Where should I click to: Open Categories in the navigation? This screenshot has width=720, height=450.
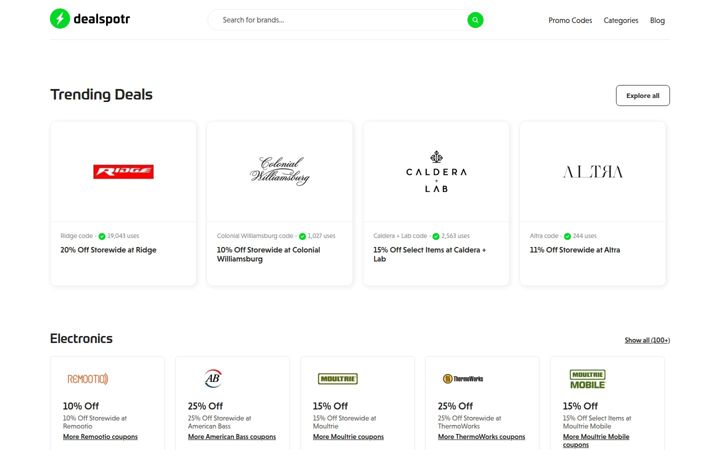pyautogui.click(x=621, y=20)
